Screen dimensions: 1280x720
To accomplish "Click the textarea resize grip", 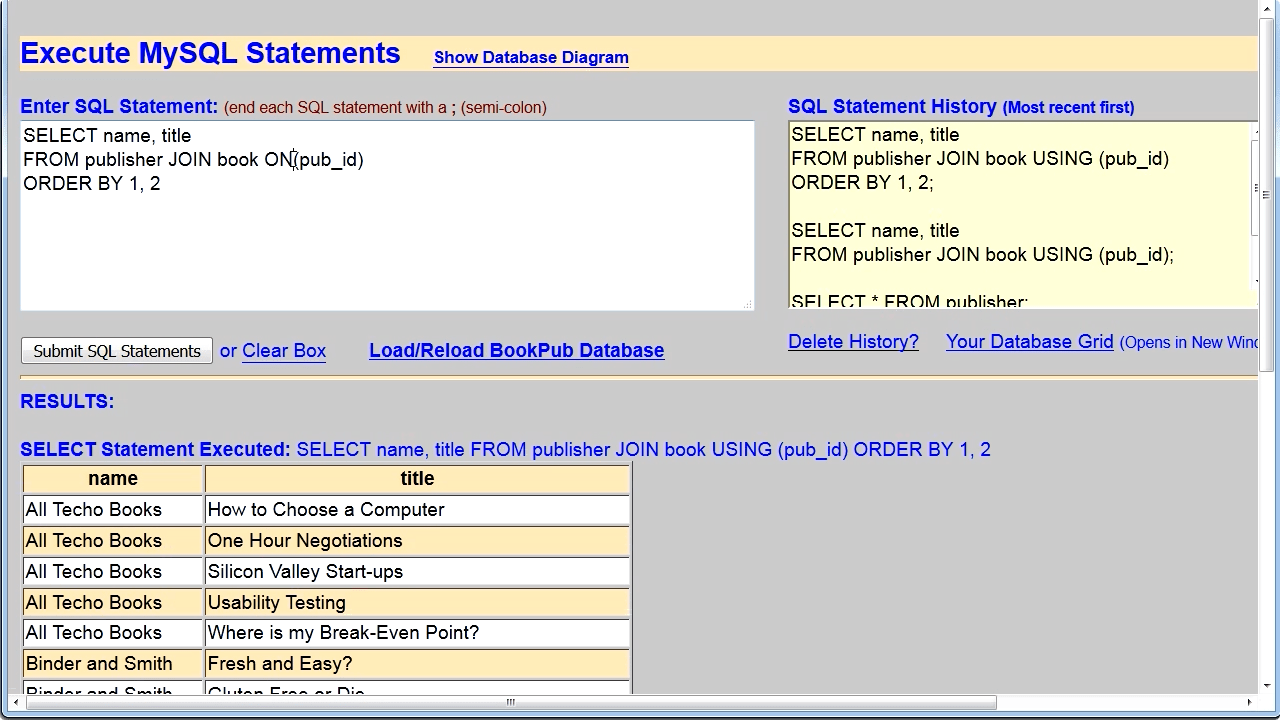I will [x=749, y=303].
